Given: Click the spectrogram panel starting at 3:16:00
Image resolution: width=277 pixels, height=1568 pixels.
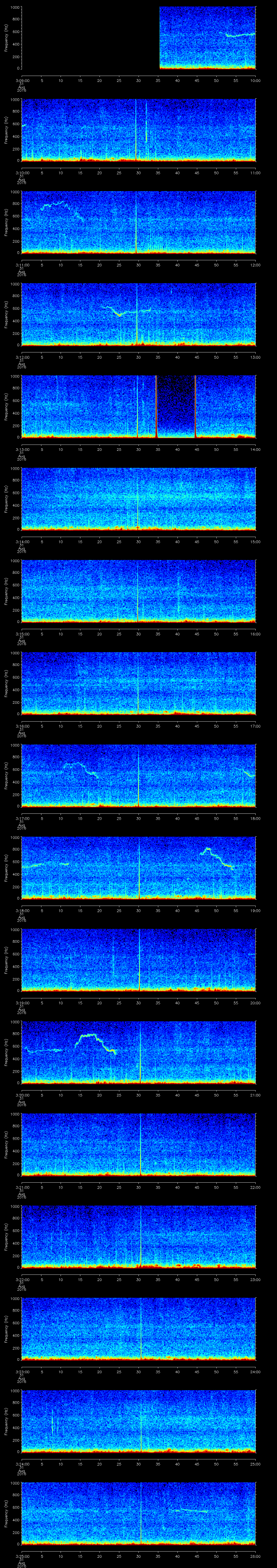Looking at the screenshot, I should 139,683.
